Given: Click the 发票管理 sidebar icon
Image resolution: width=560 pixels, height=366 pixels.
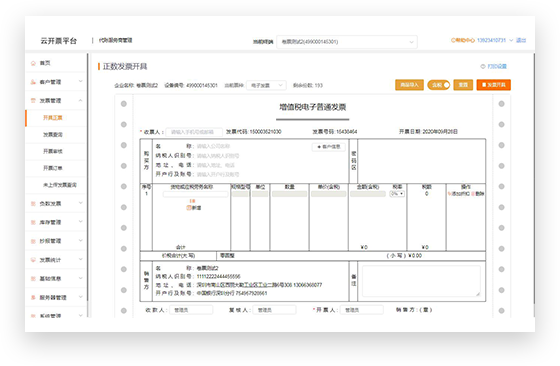Looking at the screenshot, I should (33, 100).
